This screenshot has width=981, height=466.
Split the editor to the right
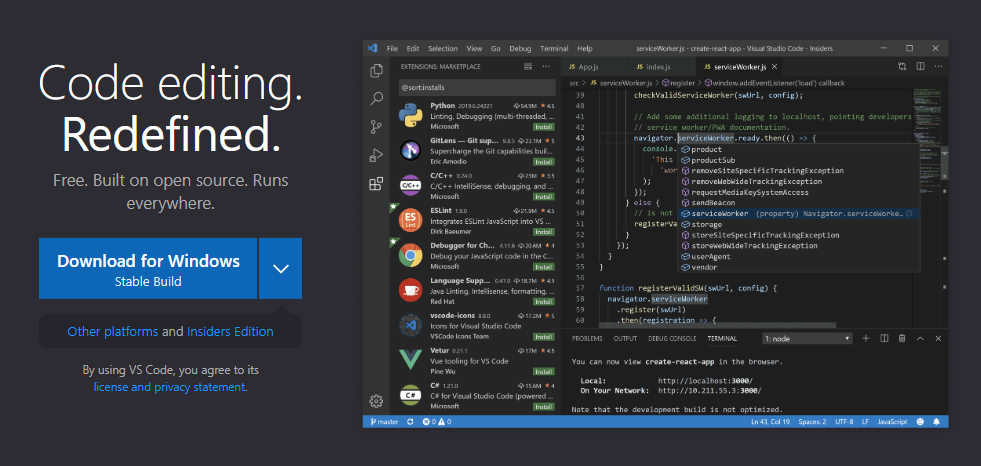pyautogui.click(x=920, y=66)
